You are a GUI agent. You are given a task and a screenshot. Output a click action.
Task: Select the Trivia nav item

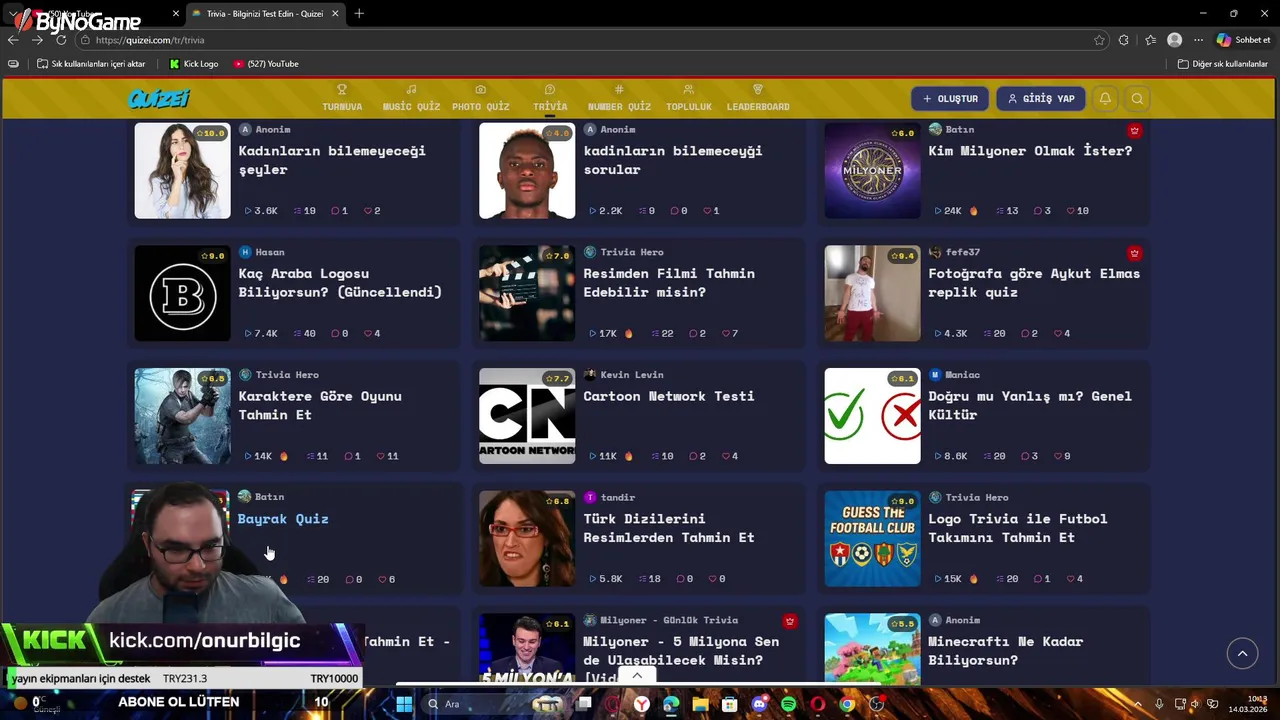pos(550,98)
